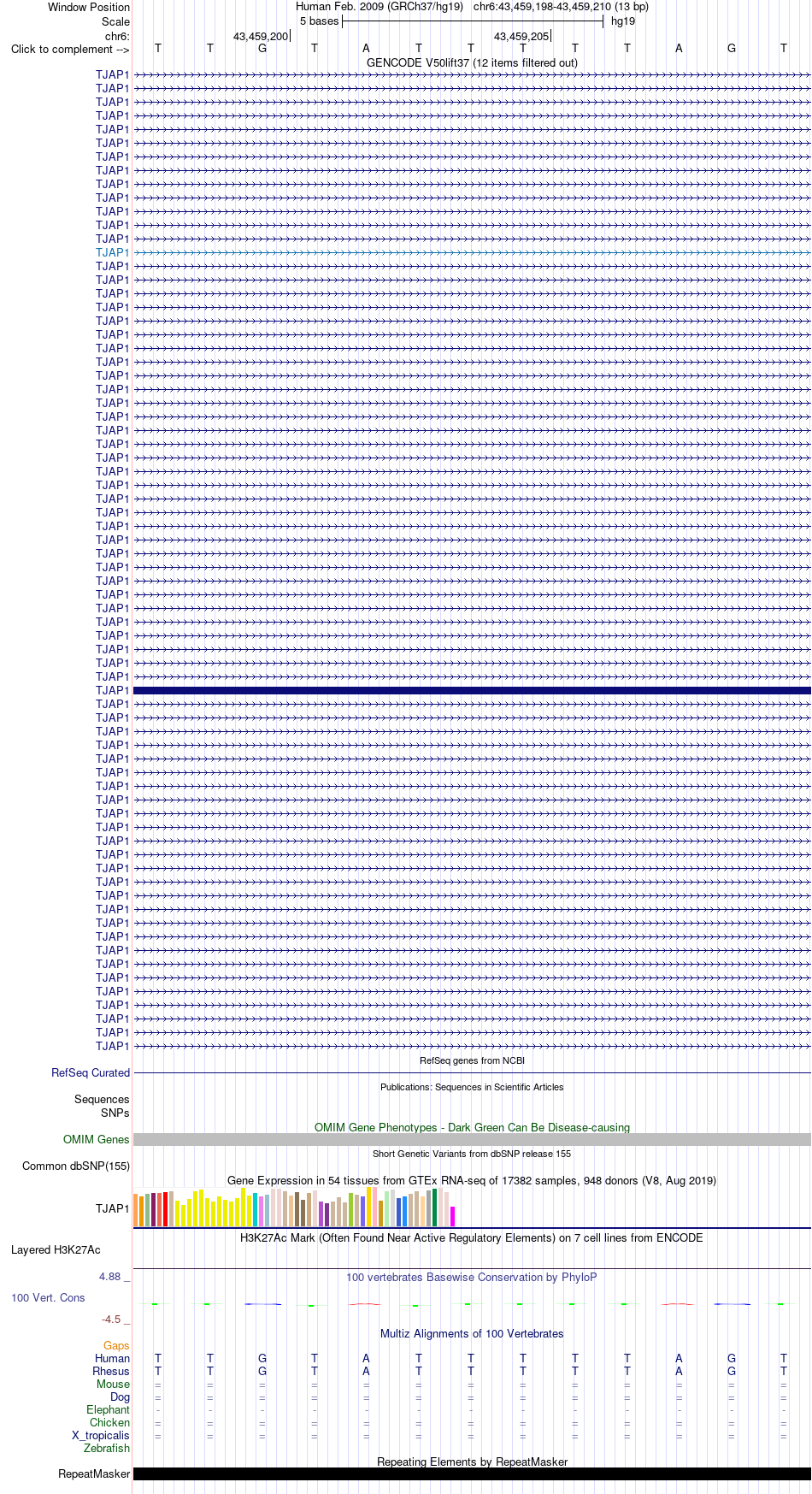Click the 'Scale' track label
Viewport: 812px width, 1494px height.
(x=115, y=21)
